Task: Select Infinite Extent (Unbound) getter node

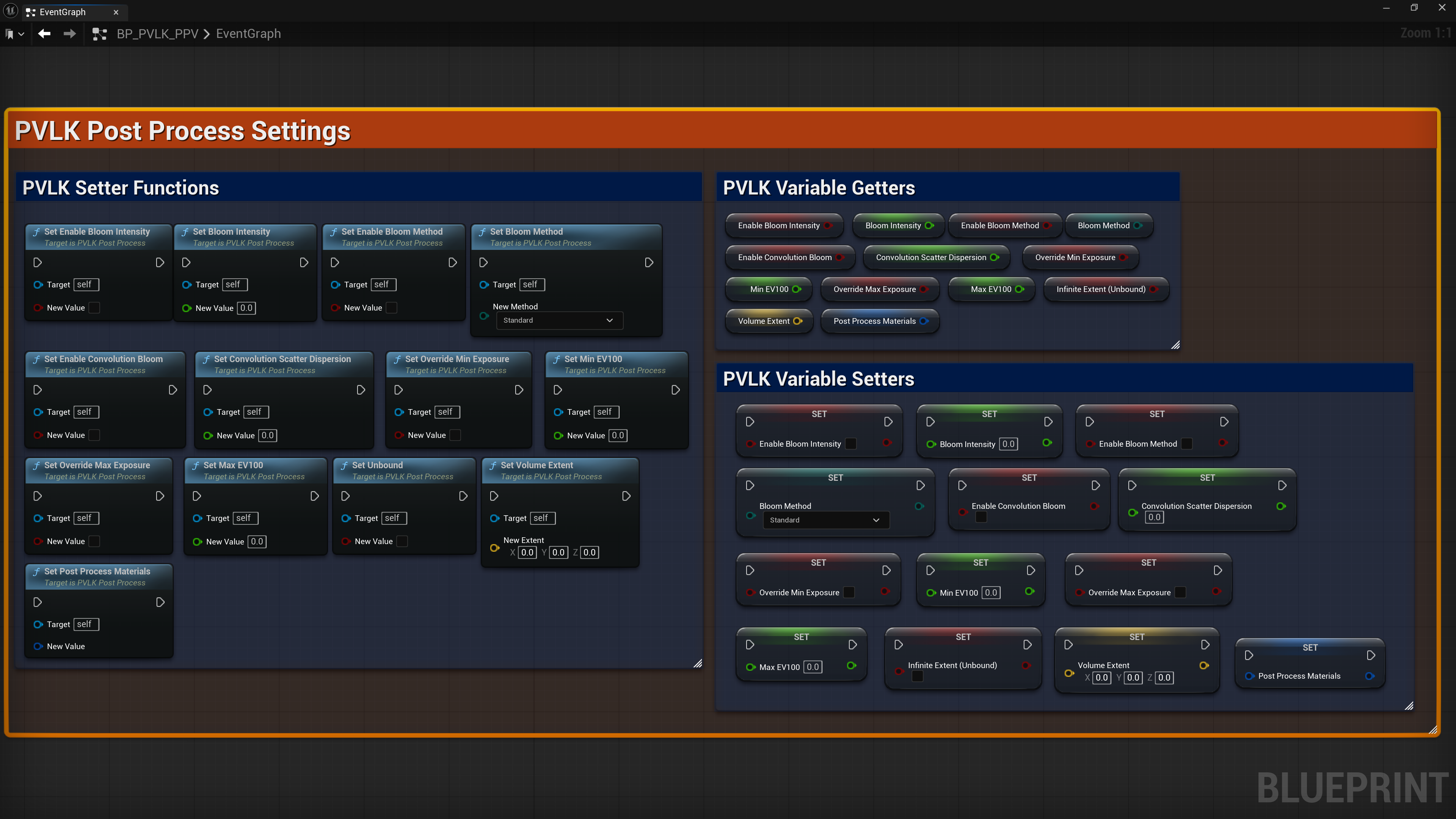Action: coord(1106,289)
